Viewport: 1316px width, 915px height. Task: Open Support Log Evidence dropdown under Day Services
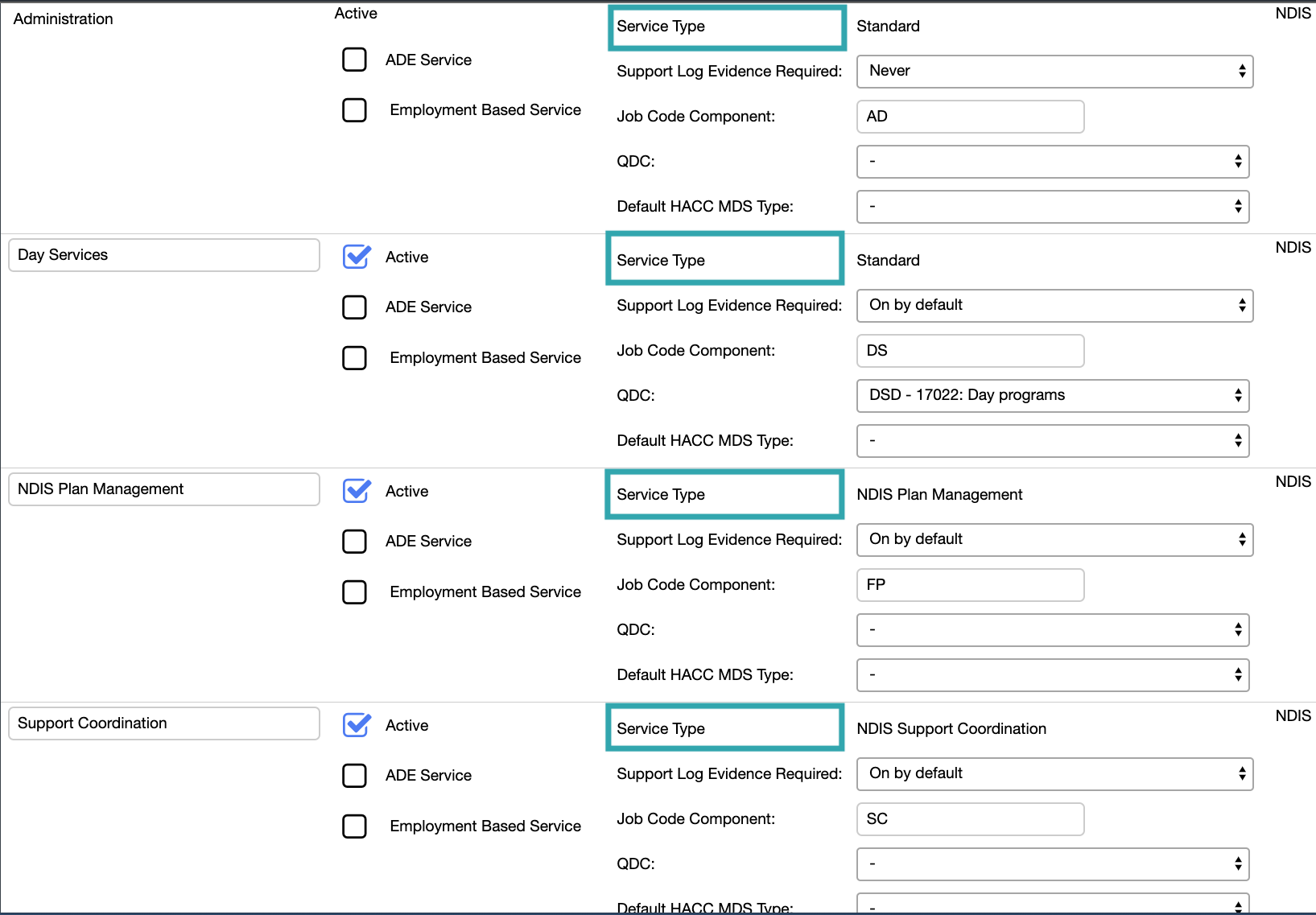[x=1054, y=305]
